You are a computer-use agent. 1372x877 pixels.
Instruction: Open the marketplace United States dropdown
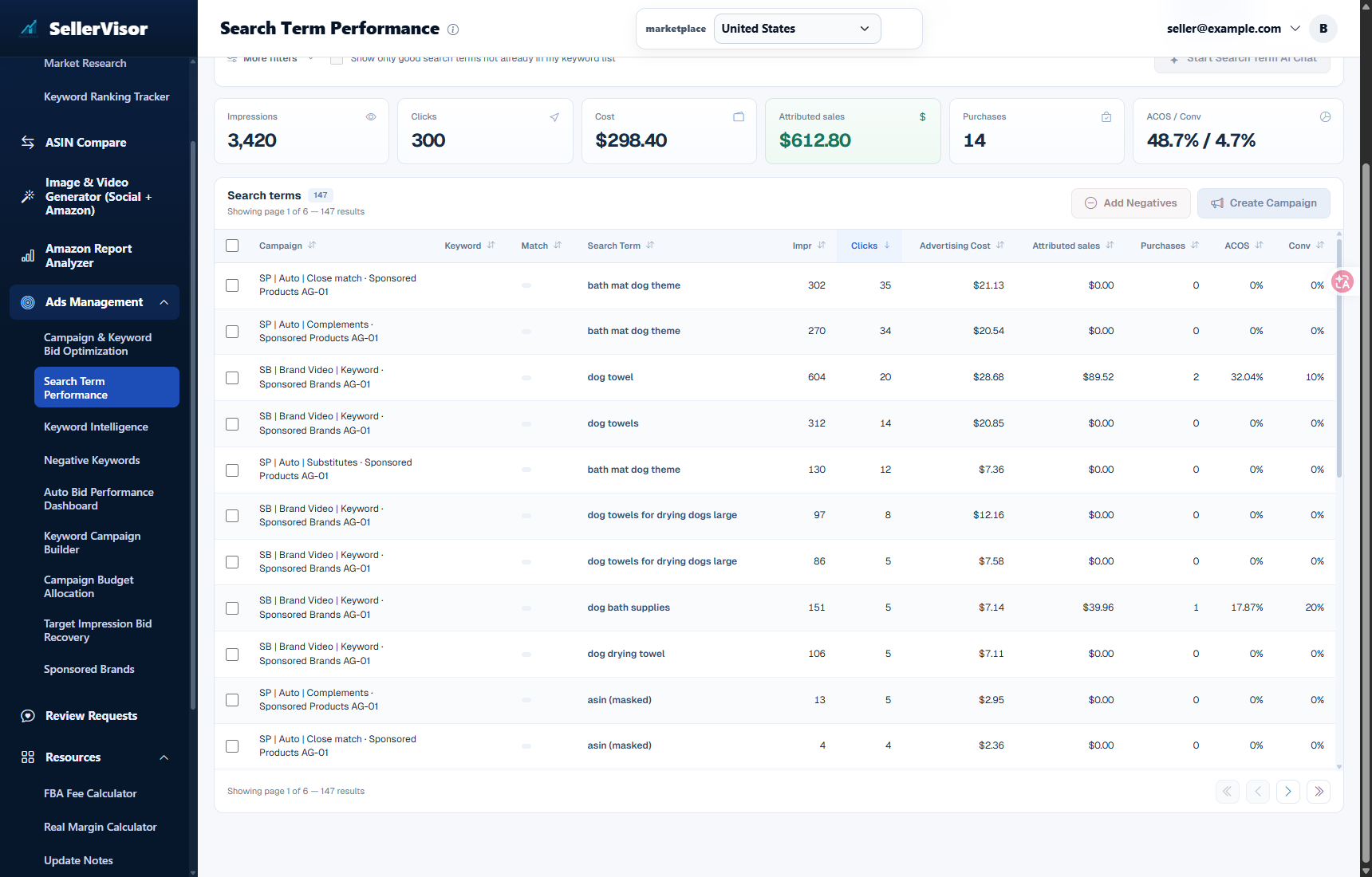[x=797, y=29]
